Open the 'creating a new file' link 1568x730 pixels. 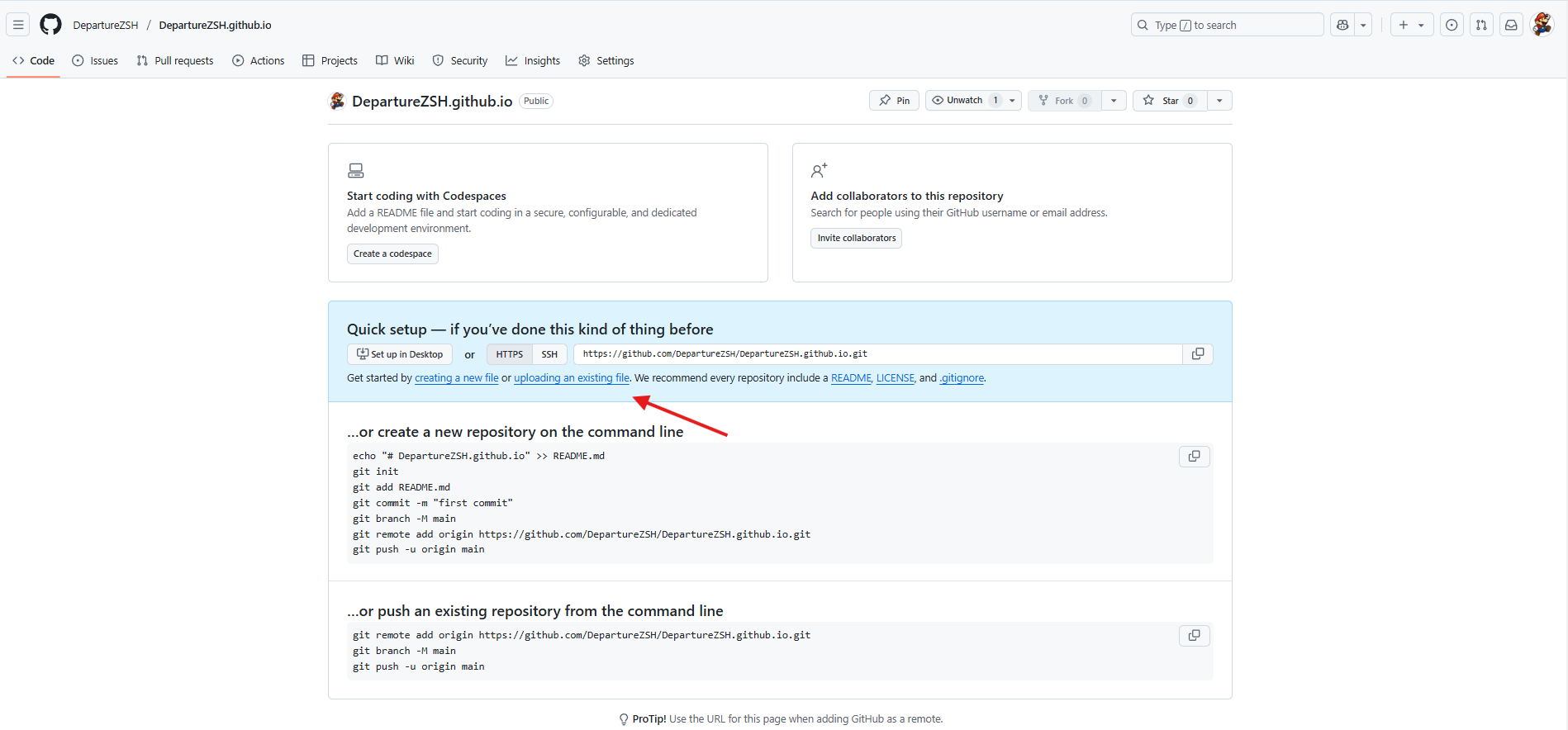[457, 378]
